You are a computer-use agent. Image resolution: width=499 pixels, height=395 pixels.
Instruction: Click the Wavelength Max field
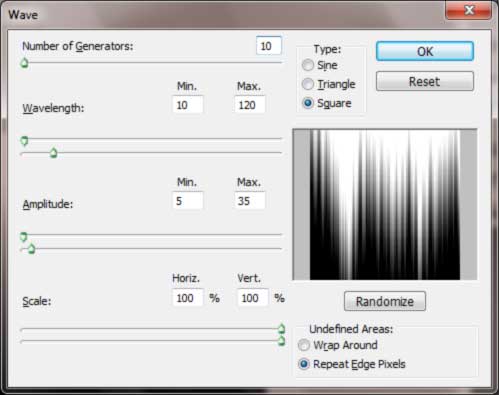(x=250, y=105)
